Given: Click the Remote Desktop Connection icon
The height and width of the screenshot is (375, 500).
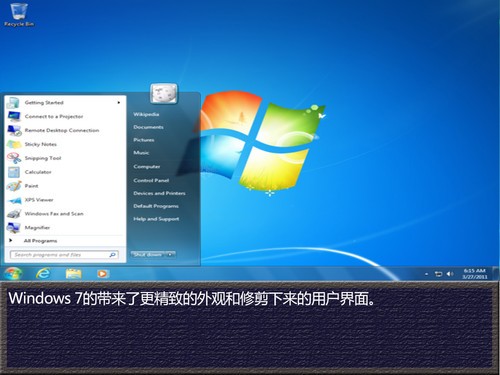Looking at the screenshot, I should [14, 130].
